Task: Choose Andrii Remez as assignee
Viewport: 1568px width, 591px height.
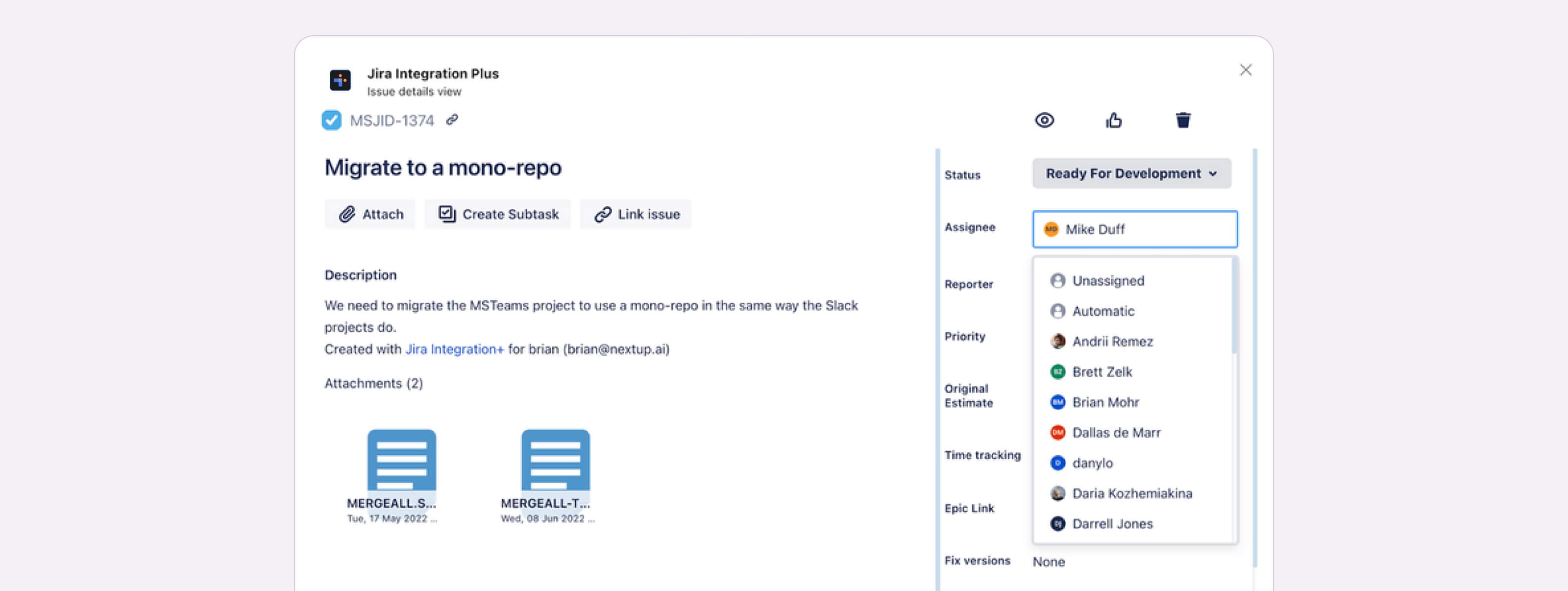Action: (x=1132, y=342)
